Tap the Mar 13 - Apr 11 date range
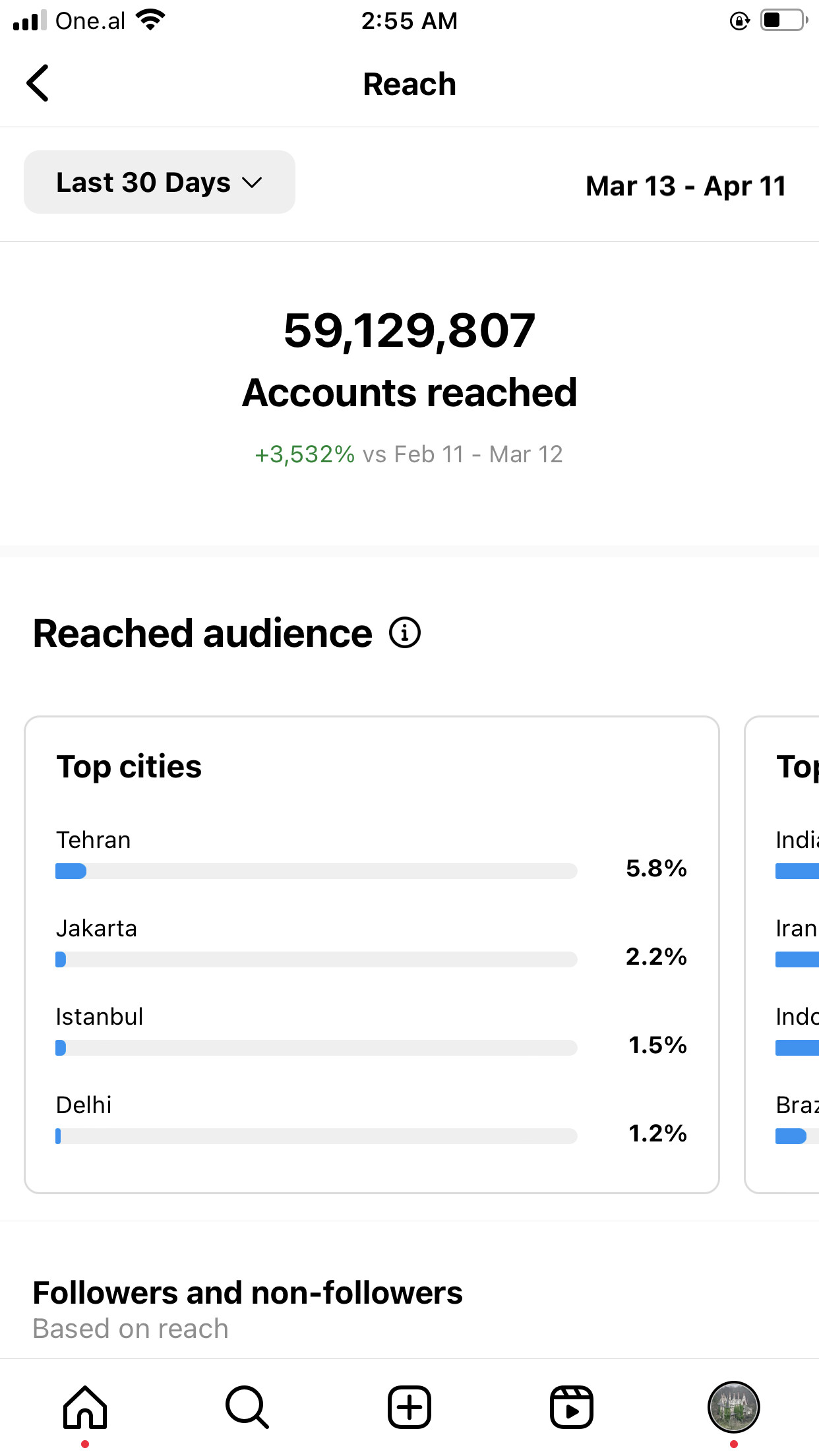The height and width of the screenshot is (1456, 819). (686, 186)
